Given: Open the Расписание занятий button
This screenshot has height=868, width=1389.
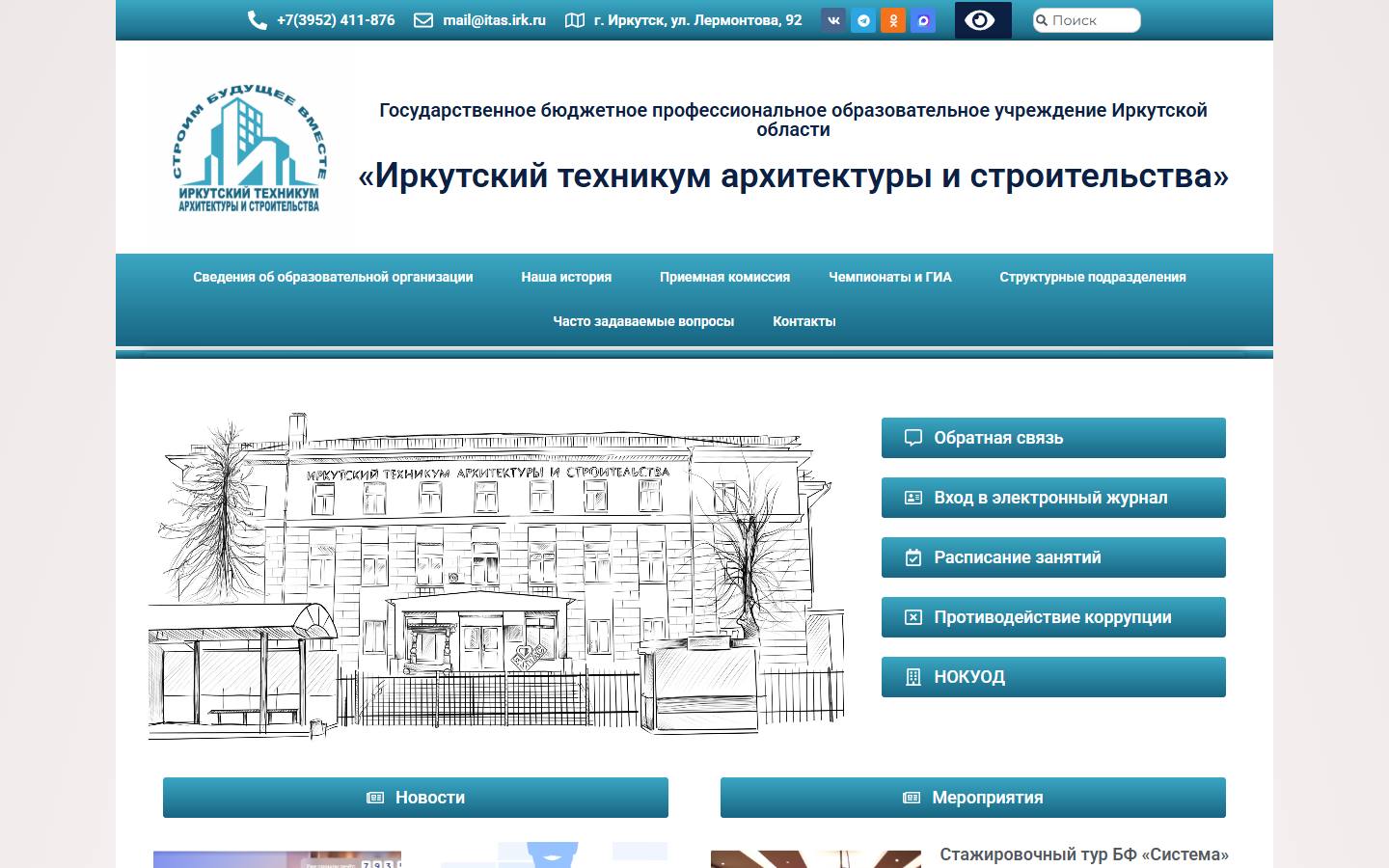Looking at the screenshot, I should click(1053, 557).
